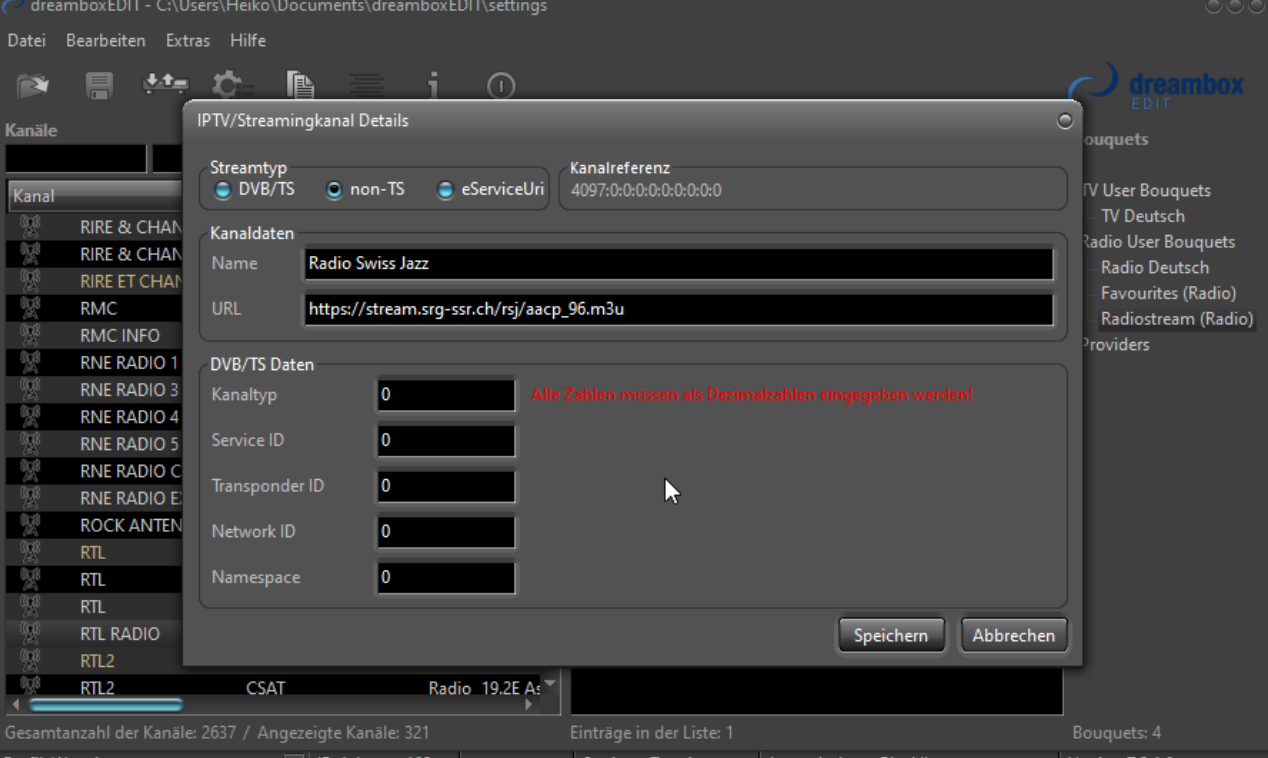Select the non-TS stream type
Viewport: 1268px width, 758px height.
[365, 189]
